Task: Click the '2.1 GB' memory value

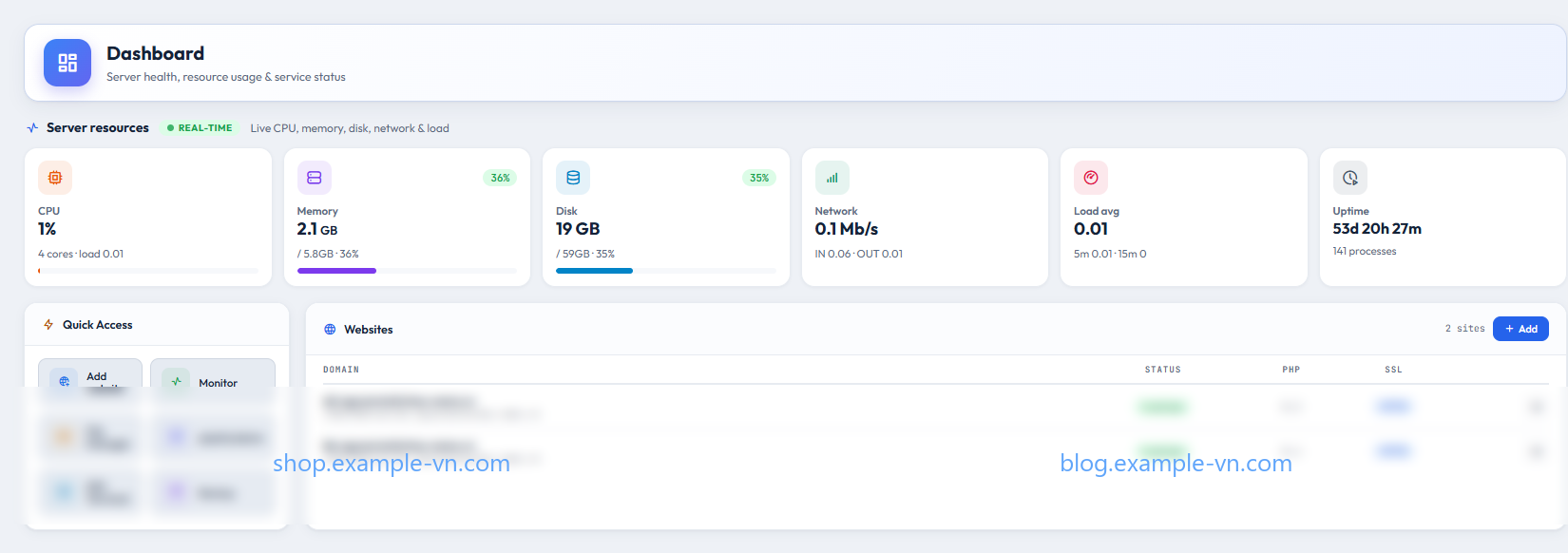Action: coord(317,229)
